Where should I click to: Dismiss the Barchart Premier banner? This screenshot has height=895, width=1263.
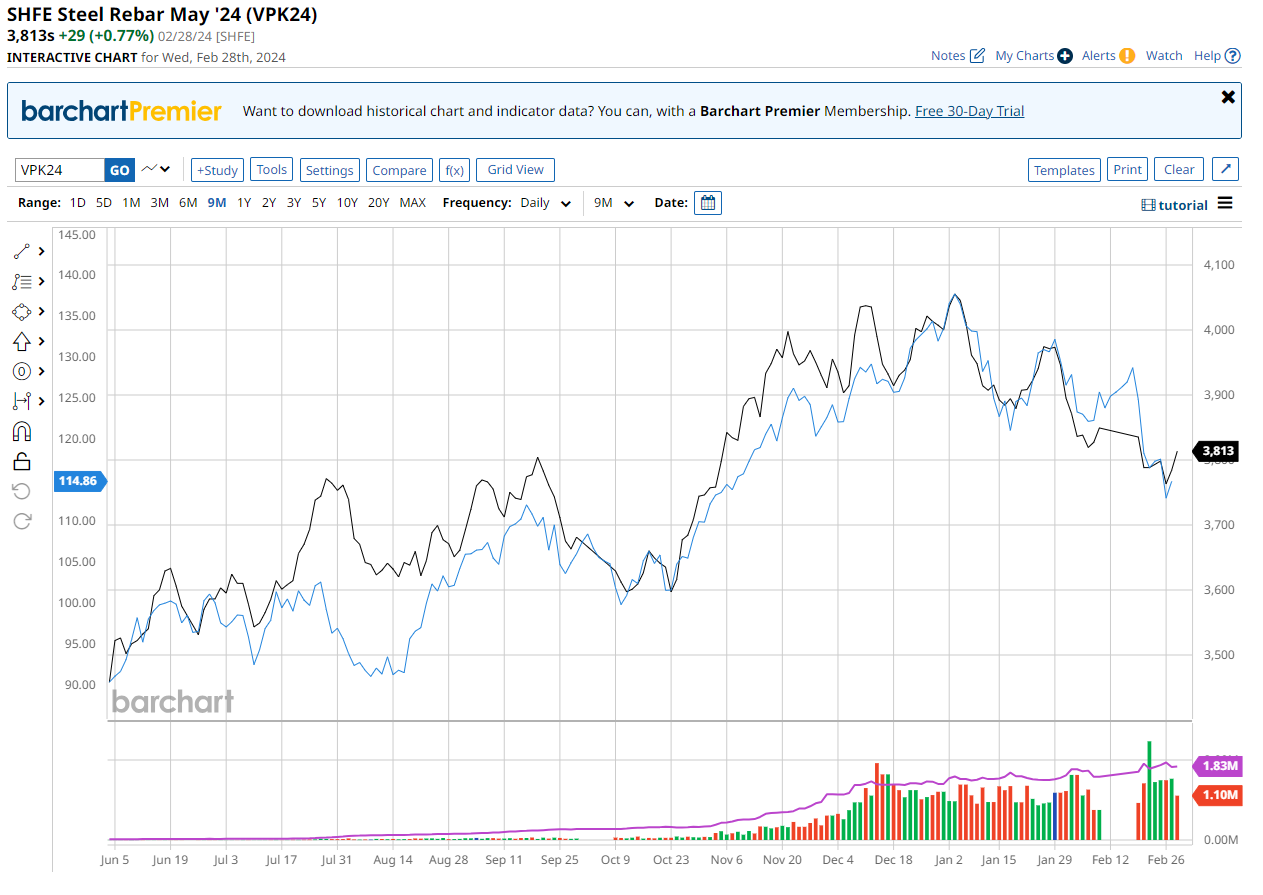(x=1228, y=97)
